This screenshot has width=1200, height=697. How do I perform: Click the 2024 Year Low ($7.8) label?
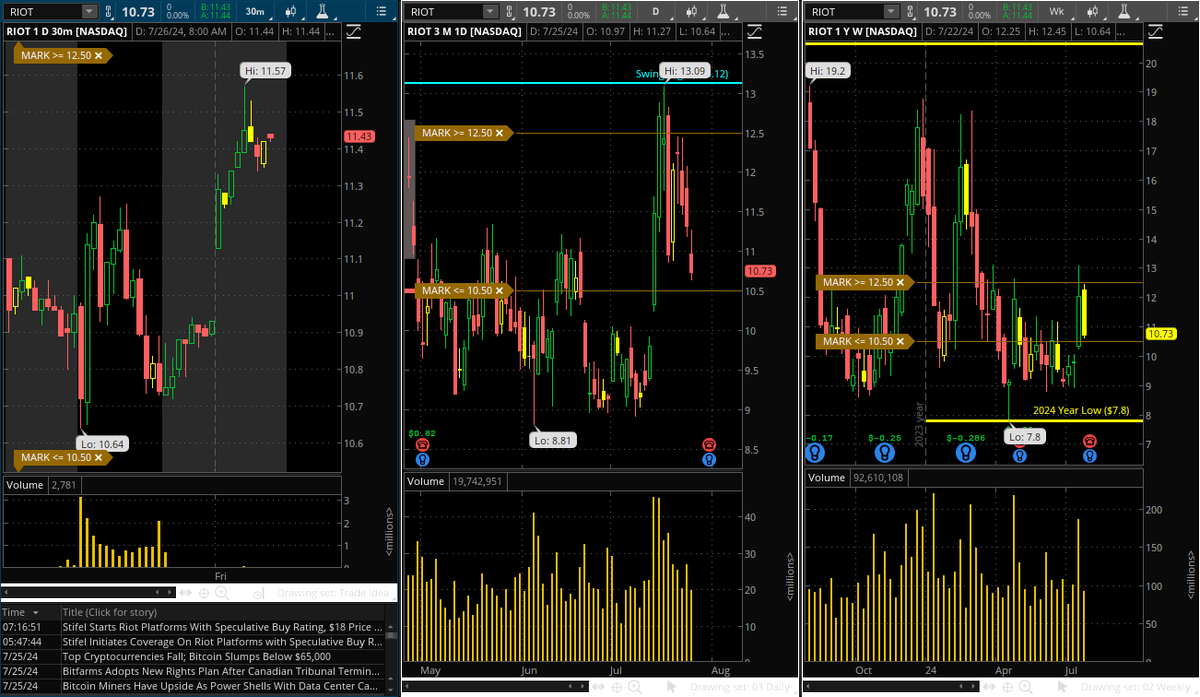pos(1081,410)
